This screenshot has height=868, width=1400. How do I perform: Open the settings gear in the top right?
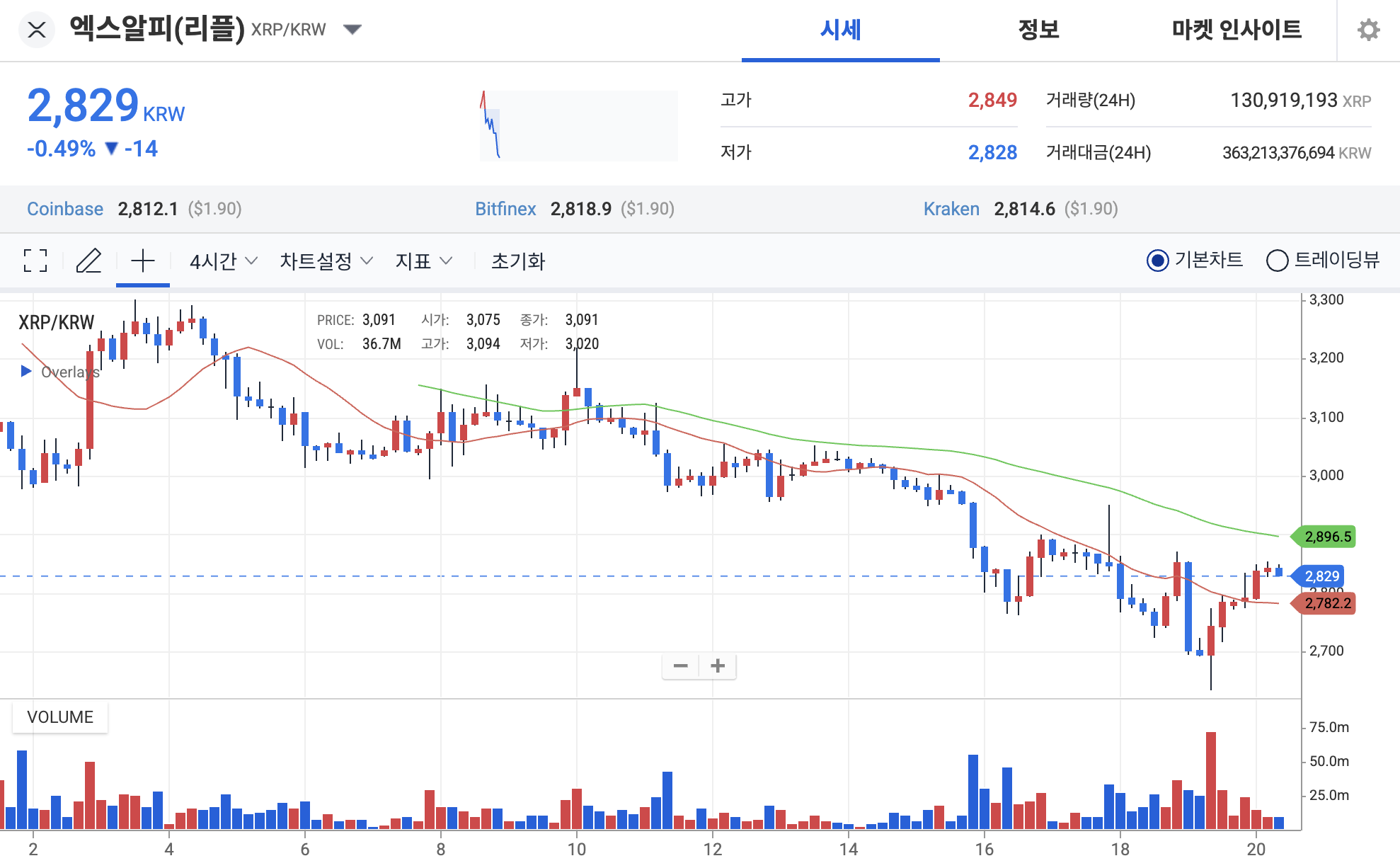click(1370, 29)
